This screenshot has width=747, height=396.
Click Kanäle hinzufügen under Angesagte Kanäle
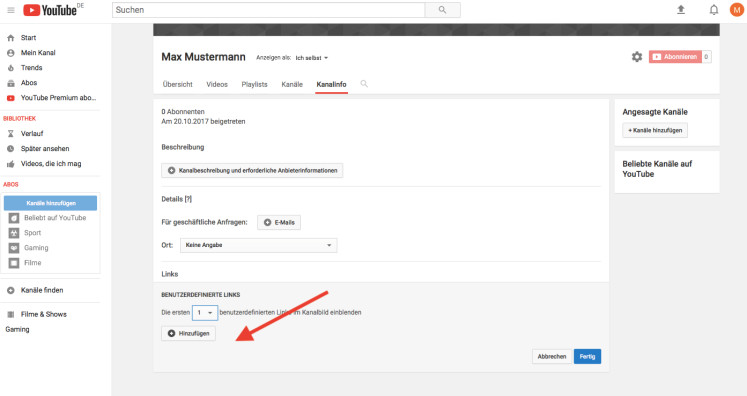click(x=655, y=130)
